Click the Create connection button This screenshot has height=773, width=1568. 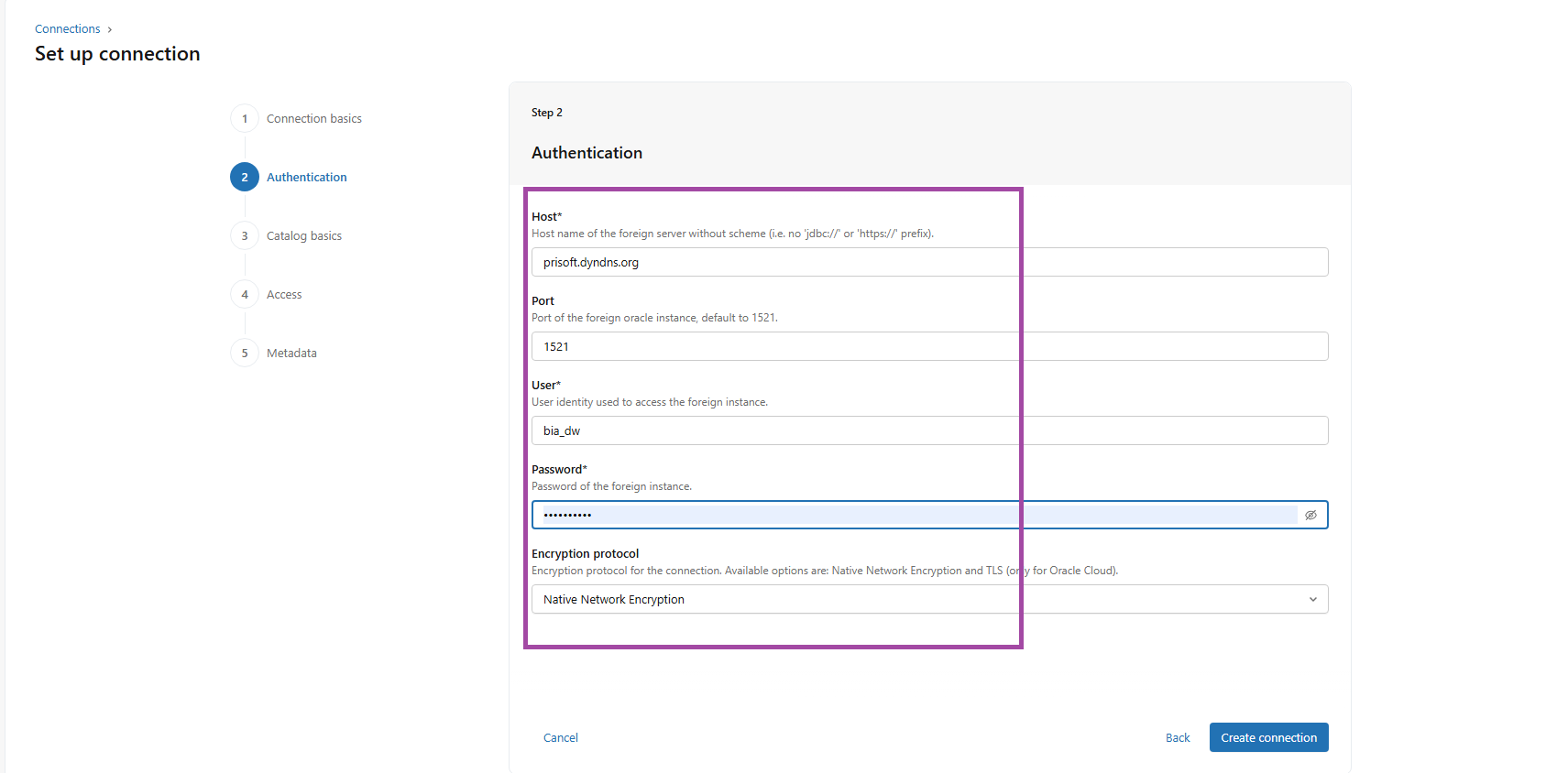coord(1267,737)
